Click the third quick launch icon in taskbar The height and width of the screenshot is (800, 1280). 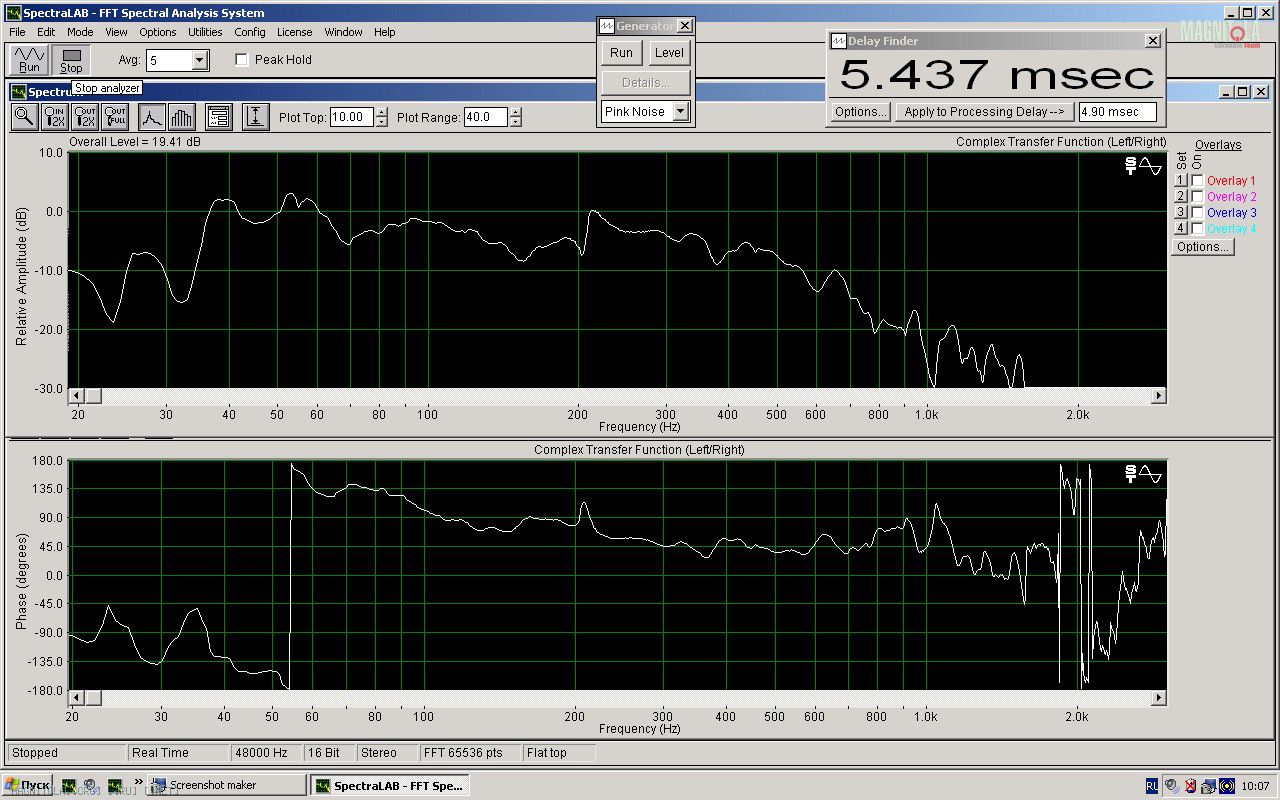(x=115, y=785)
